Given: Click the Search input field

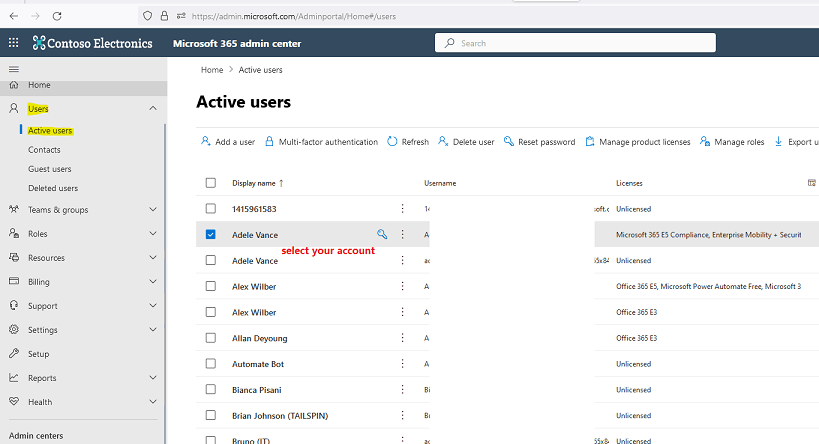Looking at the screenshot, I should 575,43.
